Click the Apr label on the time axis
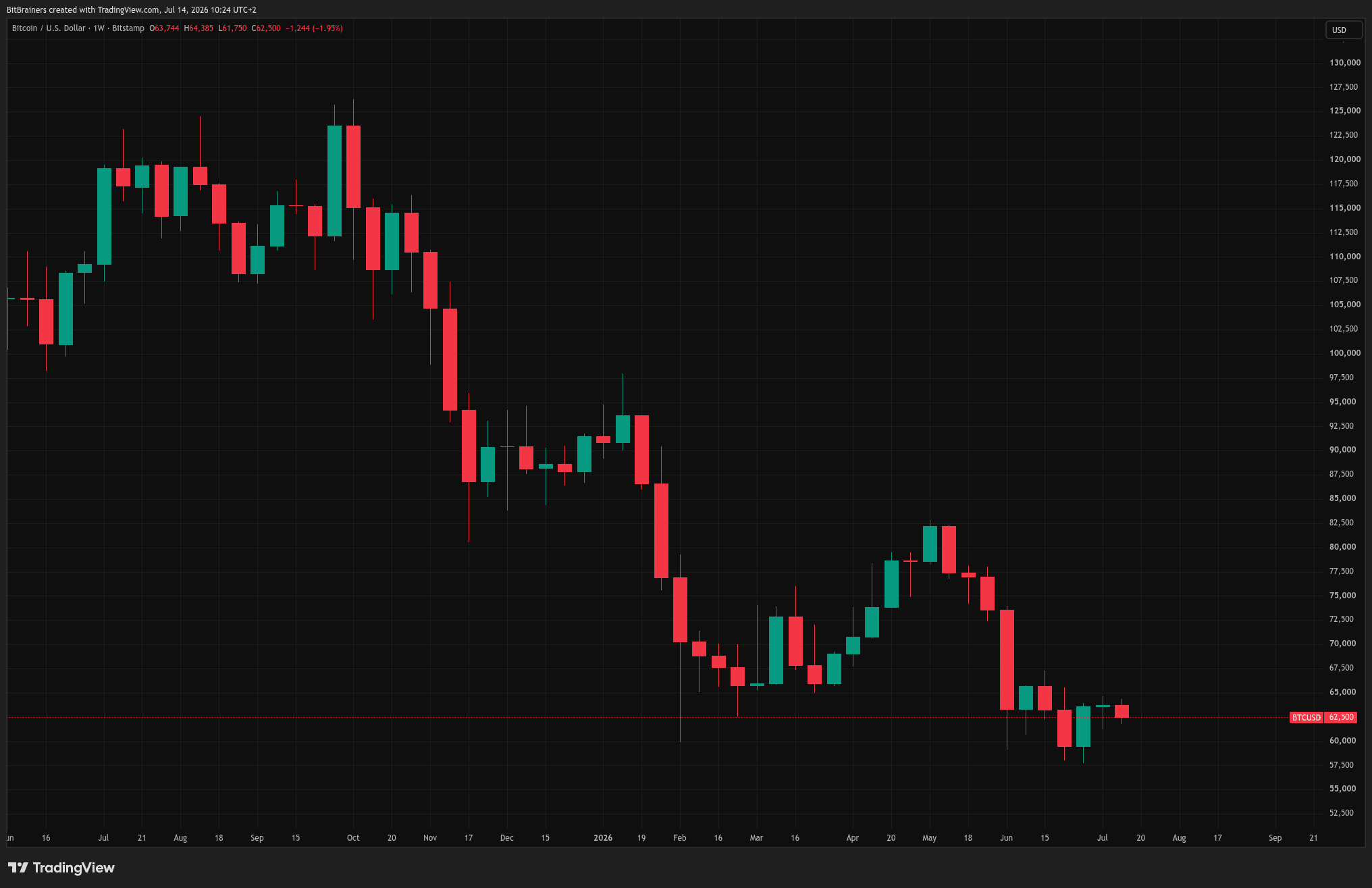 point(853,838)
